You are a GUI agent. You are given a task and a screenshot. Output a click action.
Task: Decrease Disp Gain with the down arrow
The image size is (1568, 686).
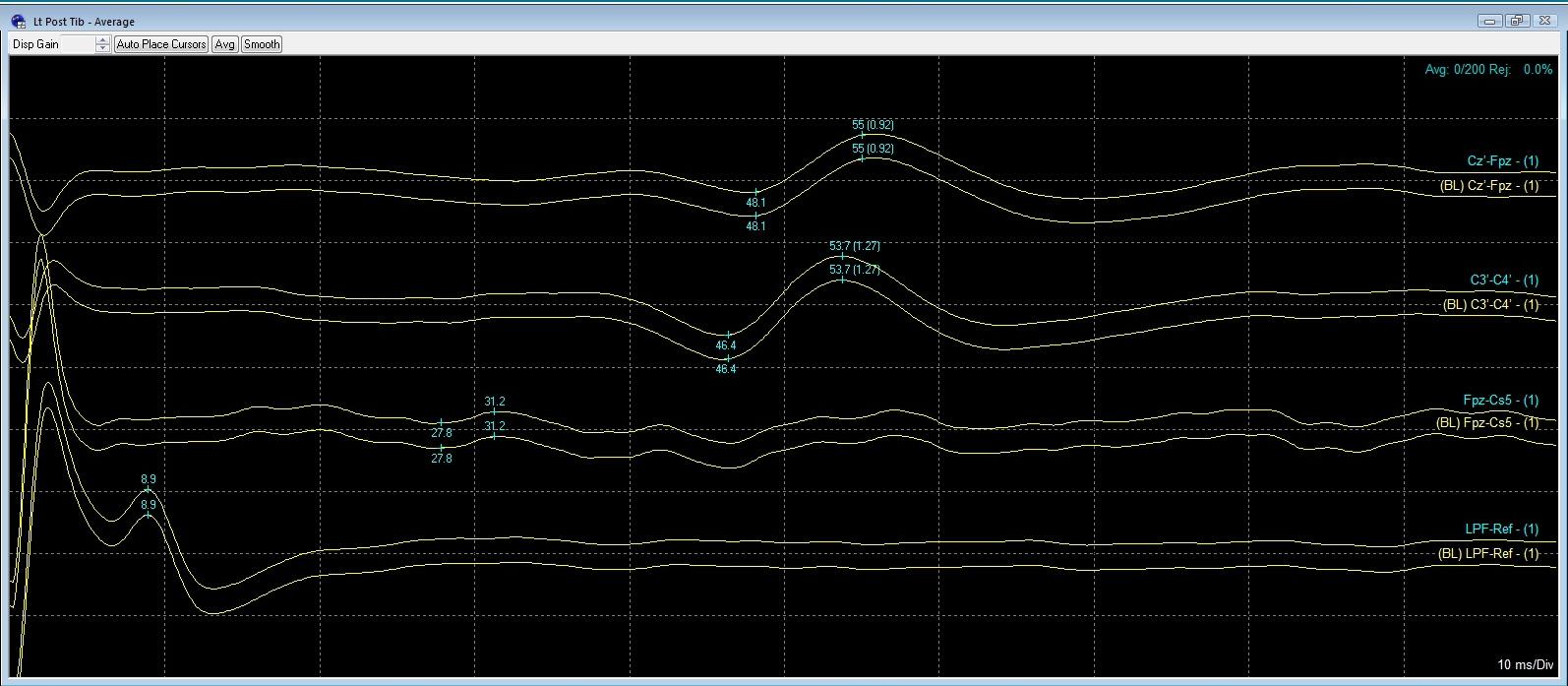pos(103,48)
